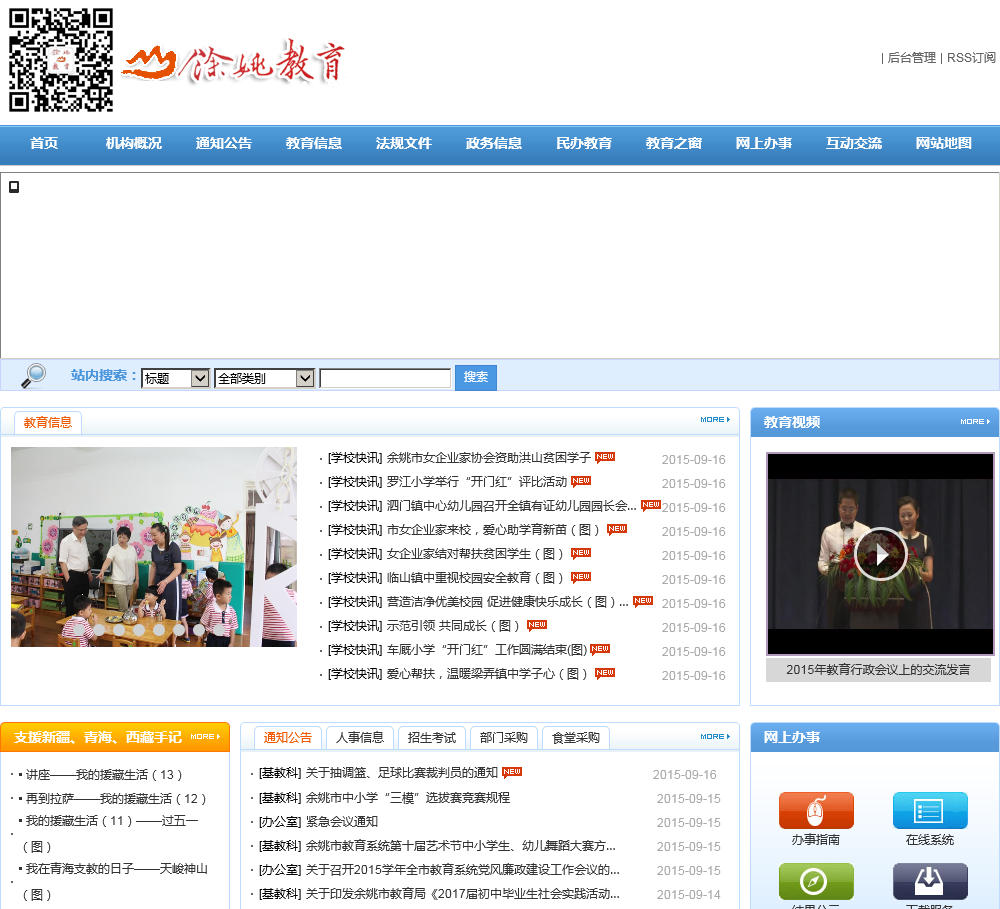Click the QR code image
The height and width of the screenshot is (909, 1000).
[x=61, y=60]
